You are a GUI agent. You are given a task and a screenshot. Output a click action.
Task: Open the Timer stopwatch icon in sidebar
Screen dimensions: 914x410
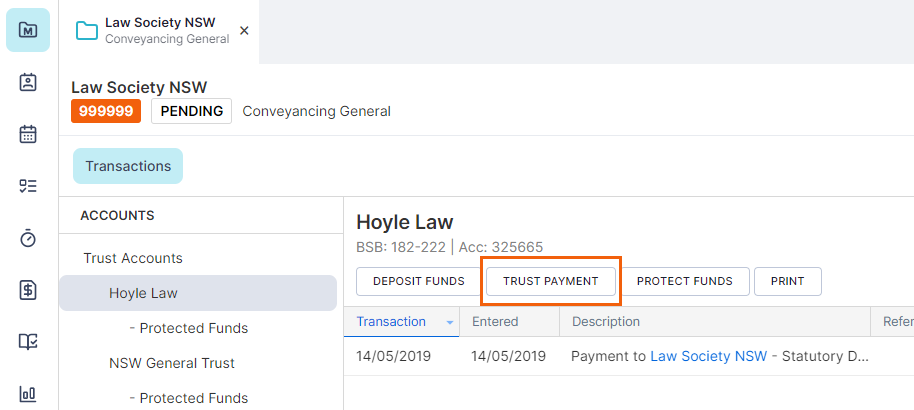click(28, 238)
